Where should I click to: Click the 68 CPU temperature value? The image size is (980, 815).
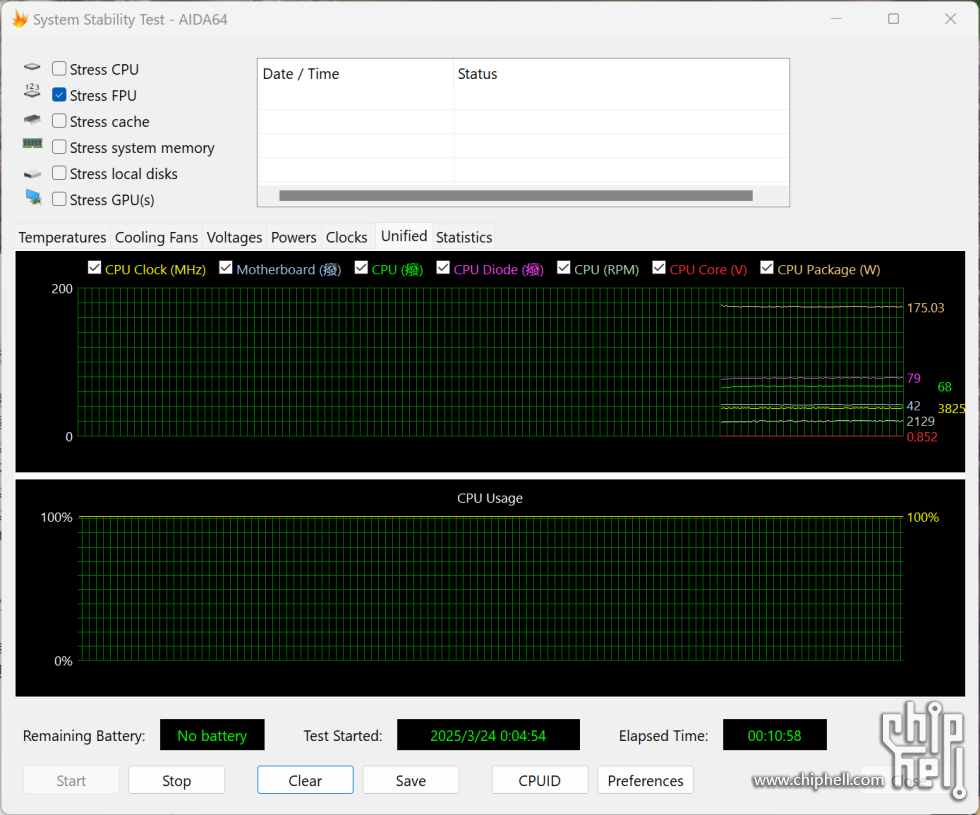coord(944,387)
